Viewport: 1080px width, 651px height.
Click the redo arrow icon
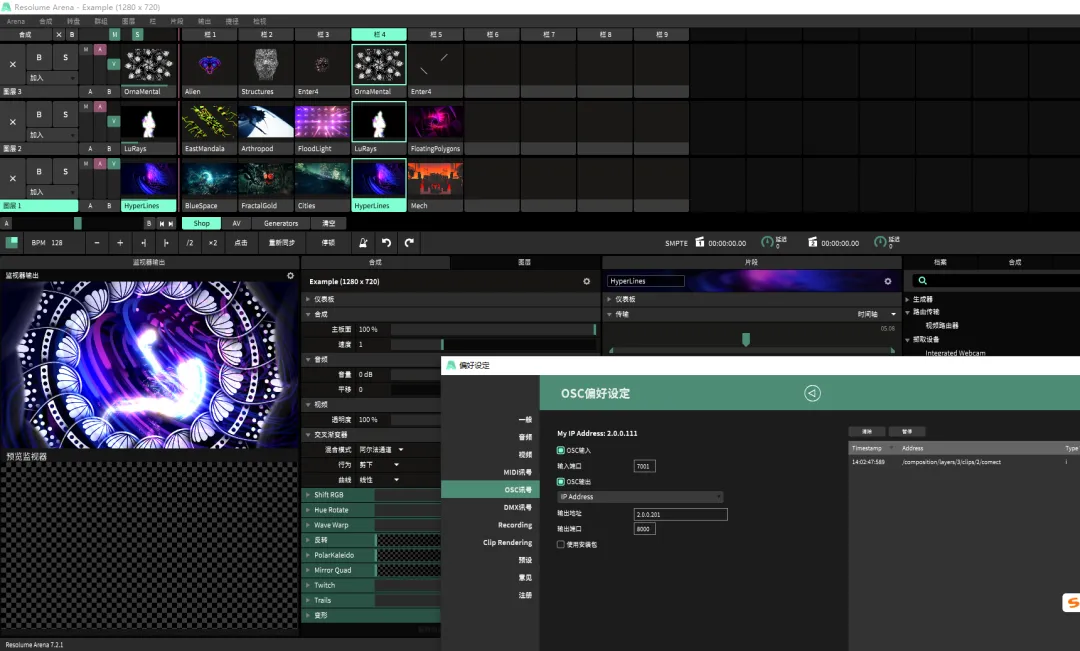[x=409, y=242]
